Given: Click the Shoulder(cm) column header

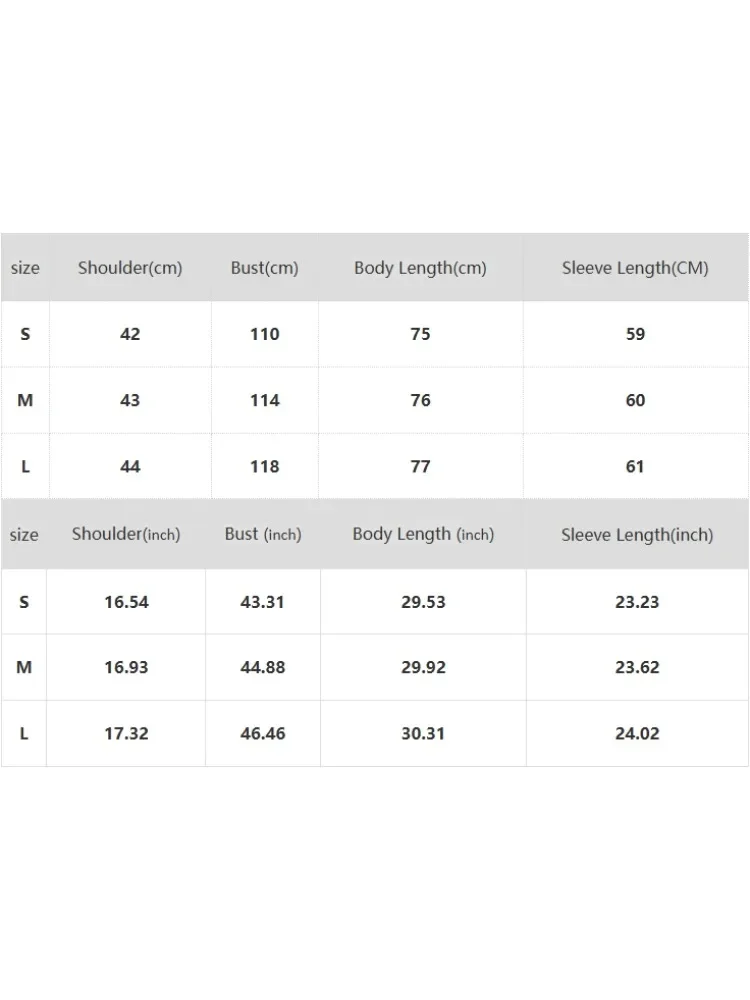Looking at the screenshot, I should [x=130, y=268].
